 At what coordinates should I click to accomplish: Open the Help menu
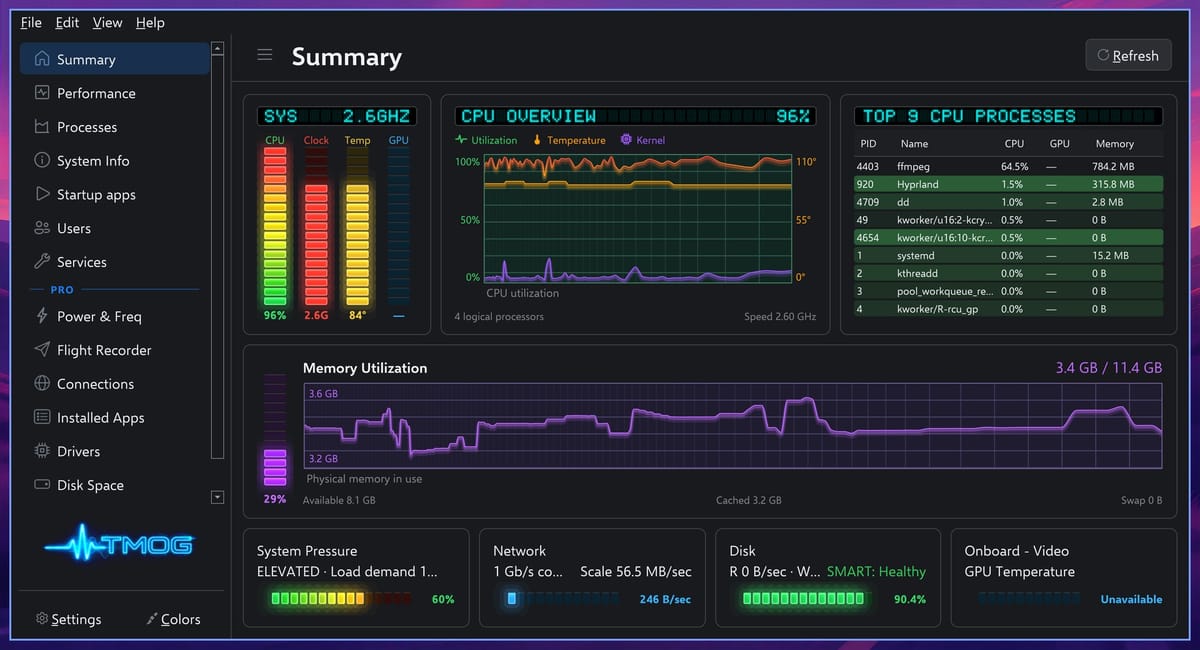pos(150,22)
